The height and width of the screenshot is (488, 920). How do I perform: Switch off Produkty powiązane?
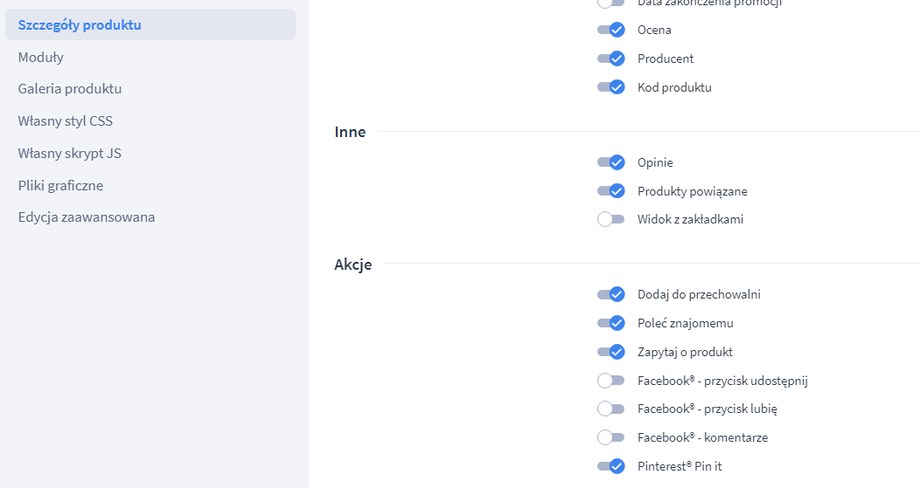(x=611, y=191)
